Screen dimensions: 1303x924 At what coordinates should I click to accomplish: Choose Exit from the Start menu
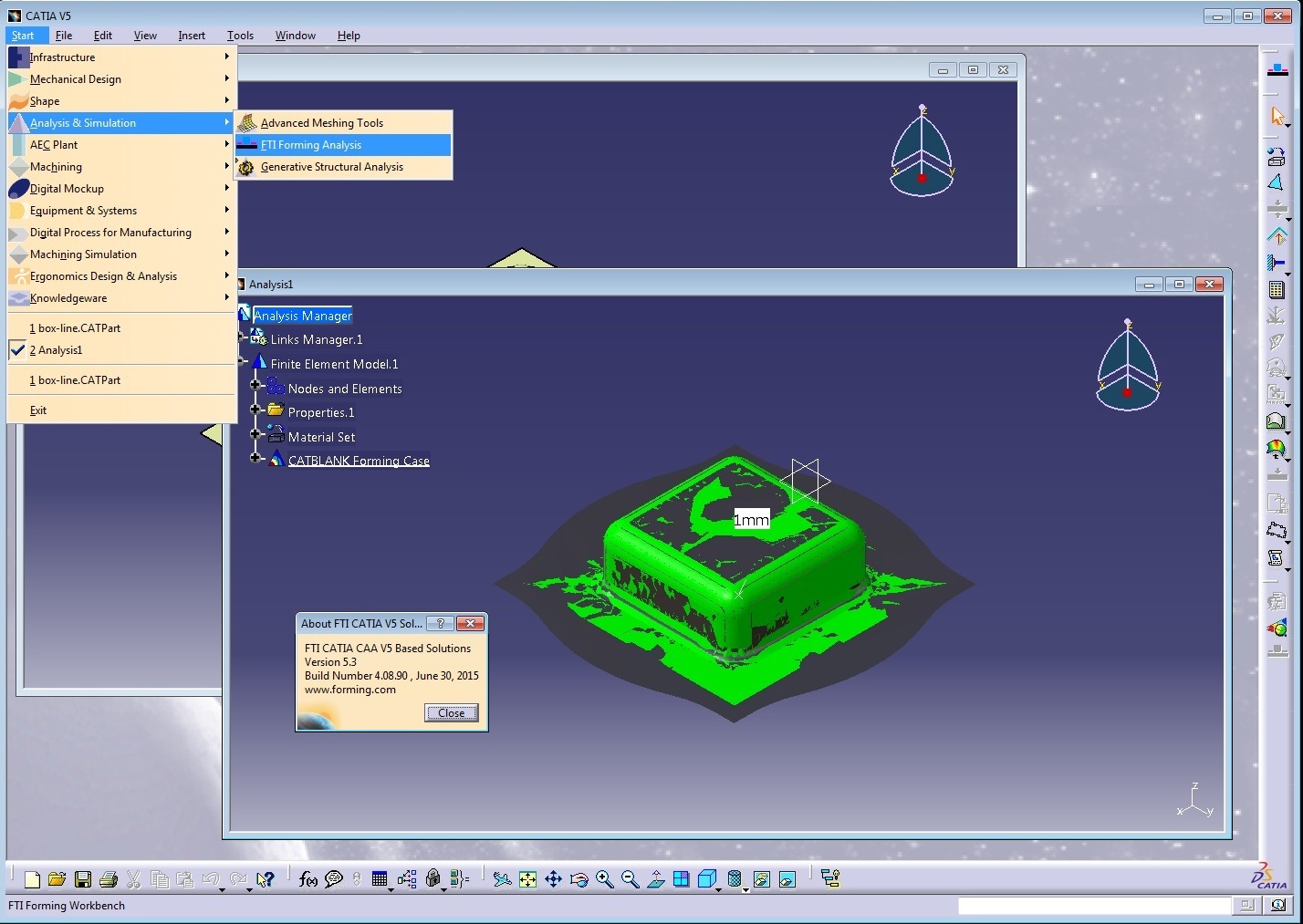click(x=121, y=410)
